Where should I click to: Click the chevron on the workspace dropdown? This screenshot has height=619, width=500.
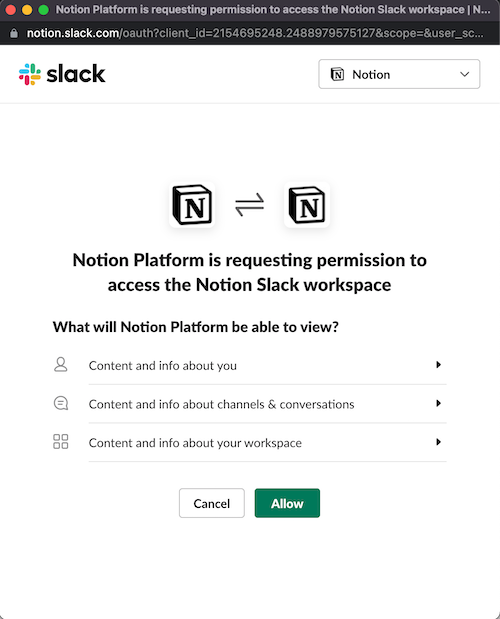pyautogui.click(x=464, y=74)
